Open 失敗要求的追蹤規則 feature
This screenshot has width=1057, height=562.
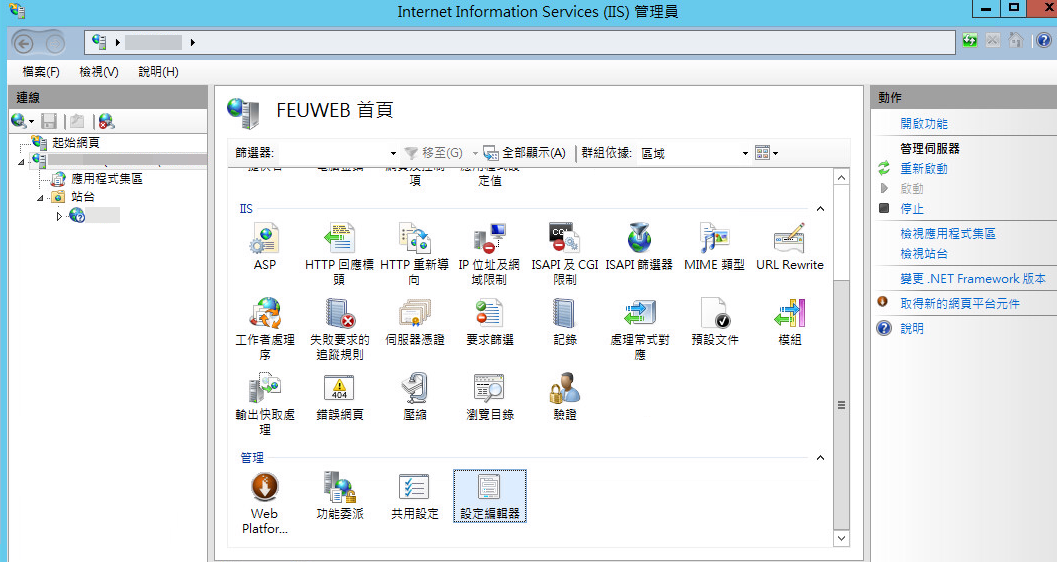[x=339, y=329]
